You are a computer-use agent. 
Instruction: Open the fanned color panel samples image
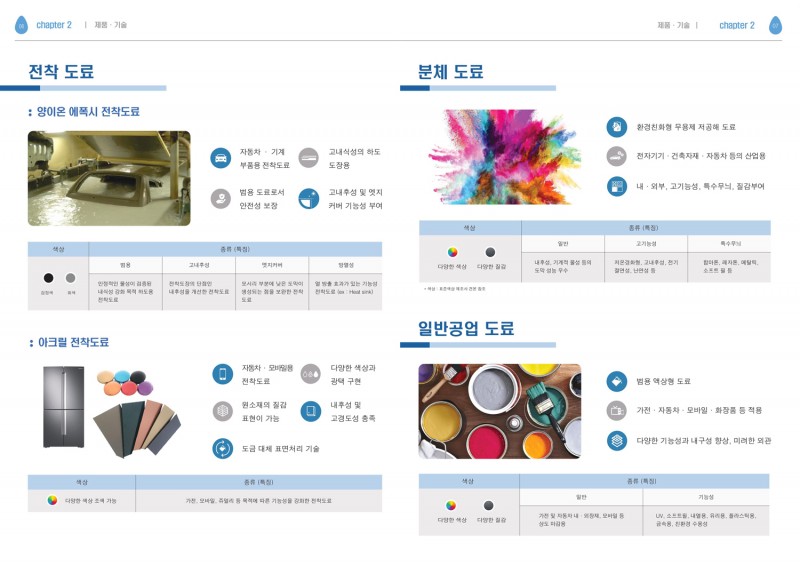point(137,429)
